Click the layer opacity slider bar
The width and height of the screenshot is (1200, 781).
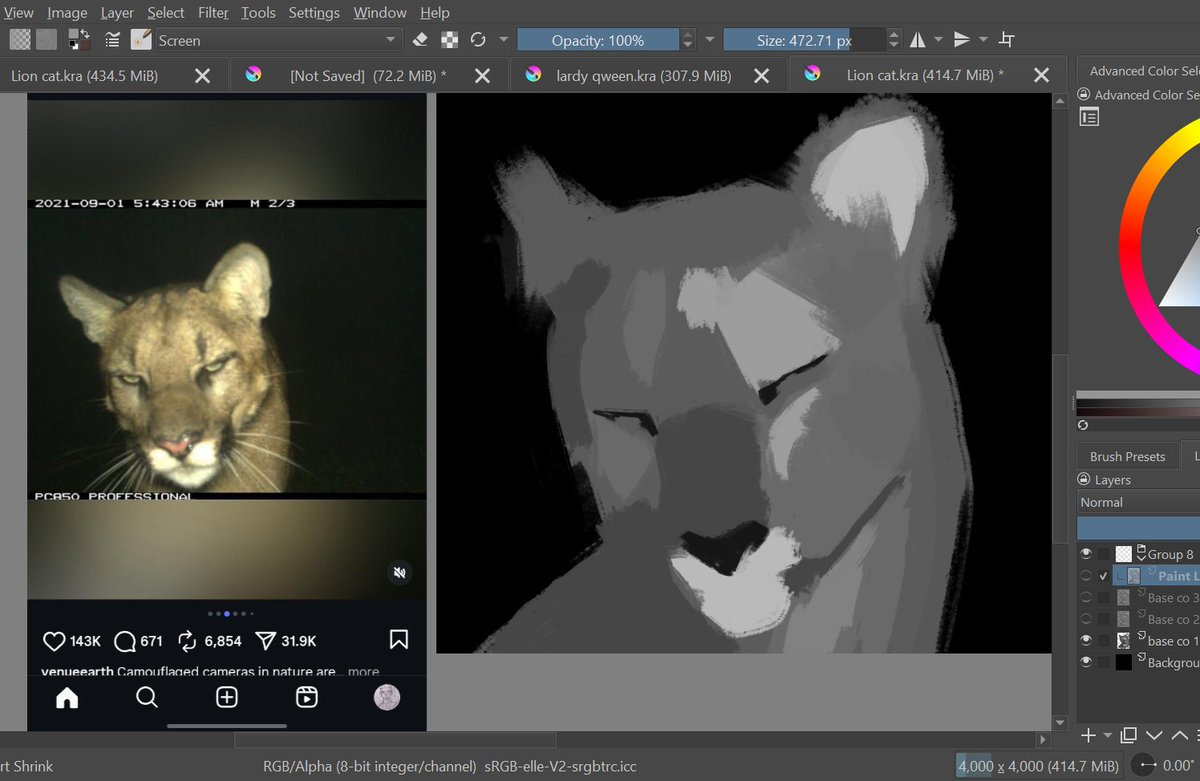1138,527
